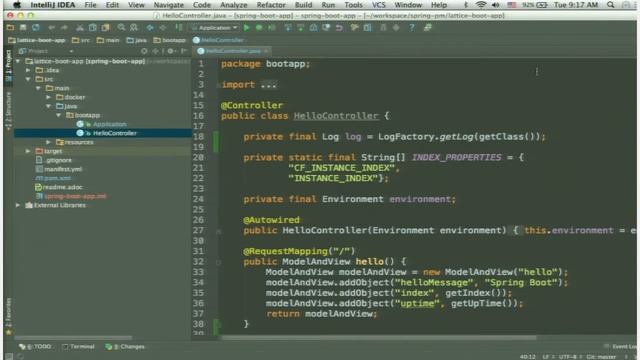Toggle tool window bars bottom-left corner icon

click(x=9, y=356)
